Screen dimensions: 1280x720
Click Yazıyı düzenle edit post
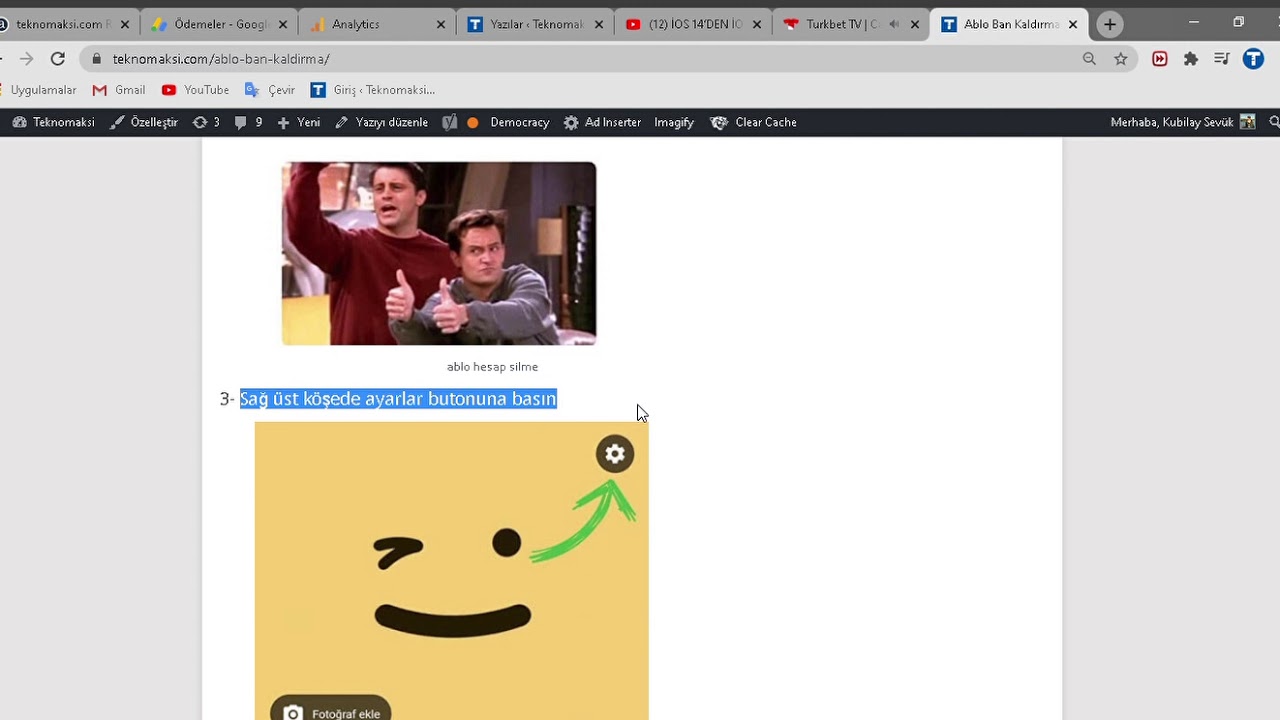[381, 122]
